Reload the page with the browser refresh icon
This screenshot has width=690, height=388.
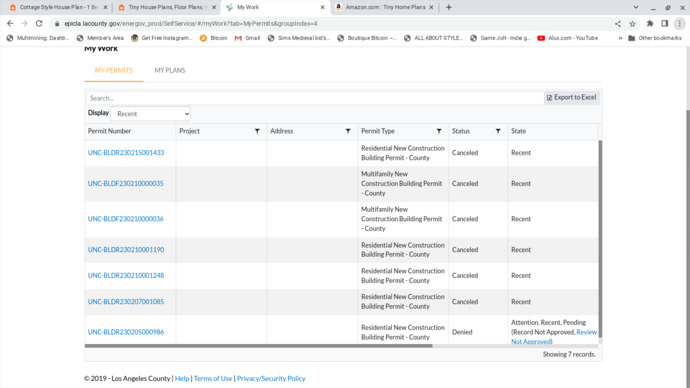pos(39,23)
